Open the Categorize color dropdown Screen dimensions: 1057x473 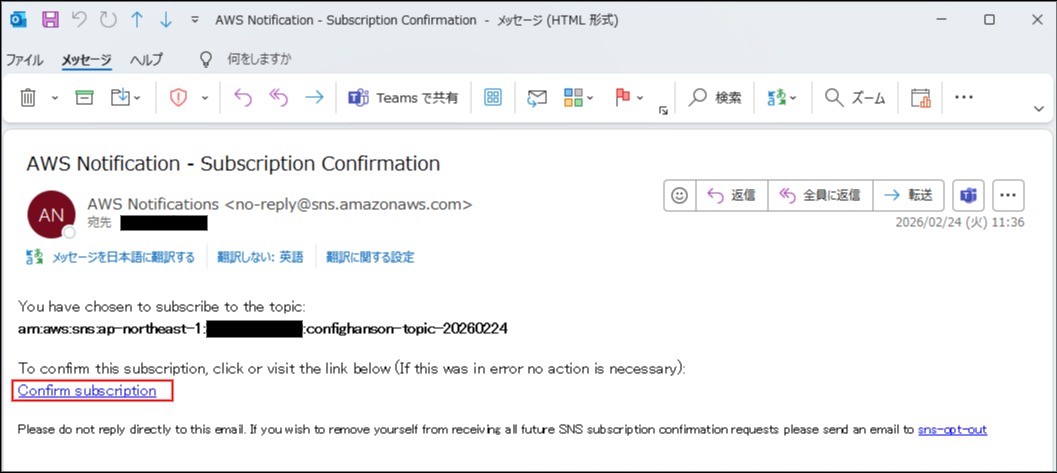[579, 97]
